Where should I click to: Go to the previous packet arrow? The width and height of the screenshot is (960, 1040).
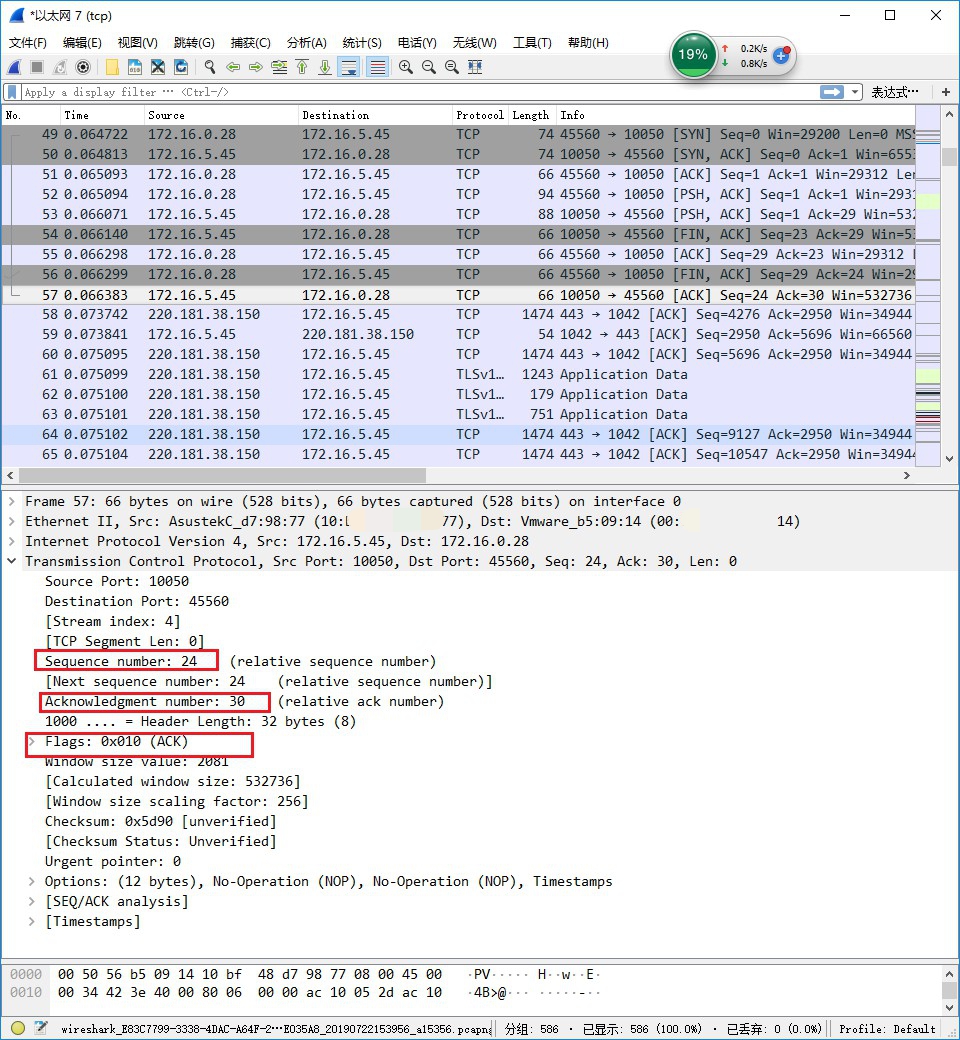233,67
